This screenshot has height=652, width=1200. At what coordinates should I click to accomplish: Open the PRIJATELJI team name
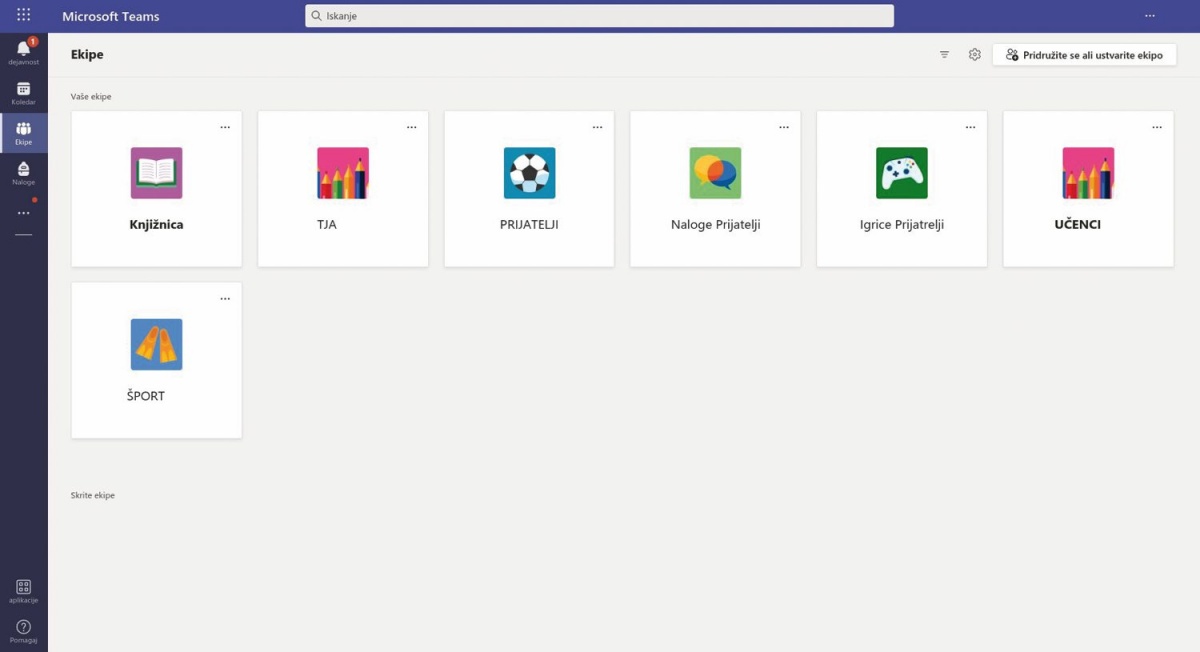[529, 225]
